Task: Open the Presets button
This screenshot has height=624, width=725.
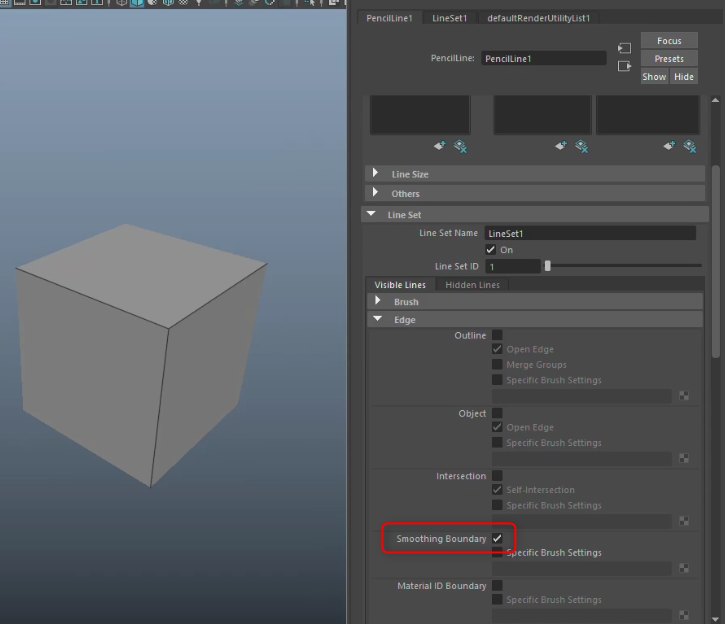Action: [x=669, y=59]
